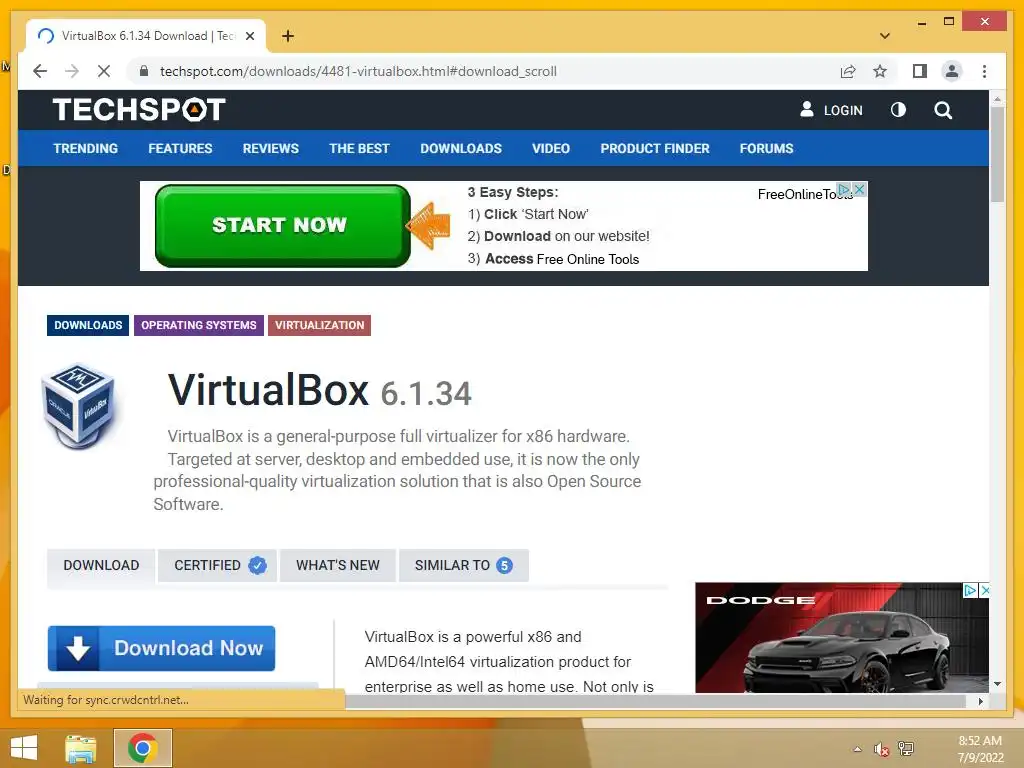
Task: Close the Dodge ad with X
Action: 985,590
